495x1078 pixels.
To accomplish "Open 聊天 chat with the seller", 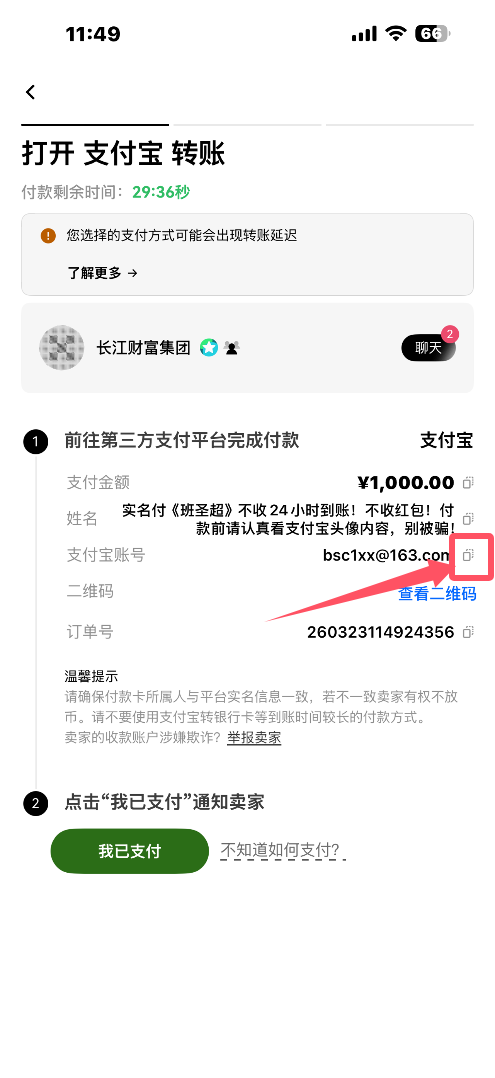I will click(x=429, y=347).
